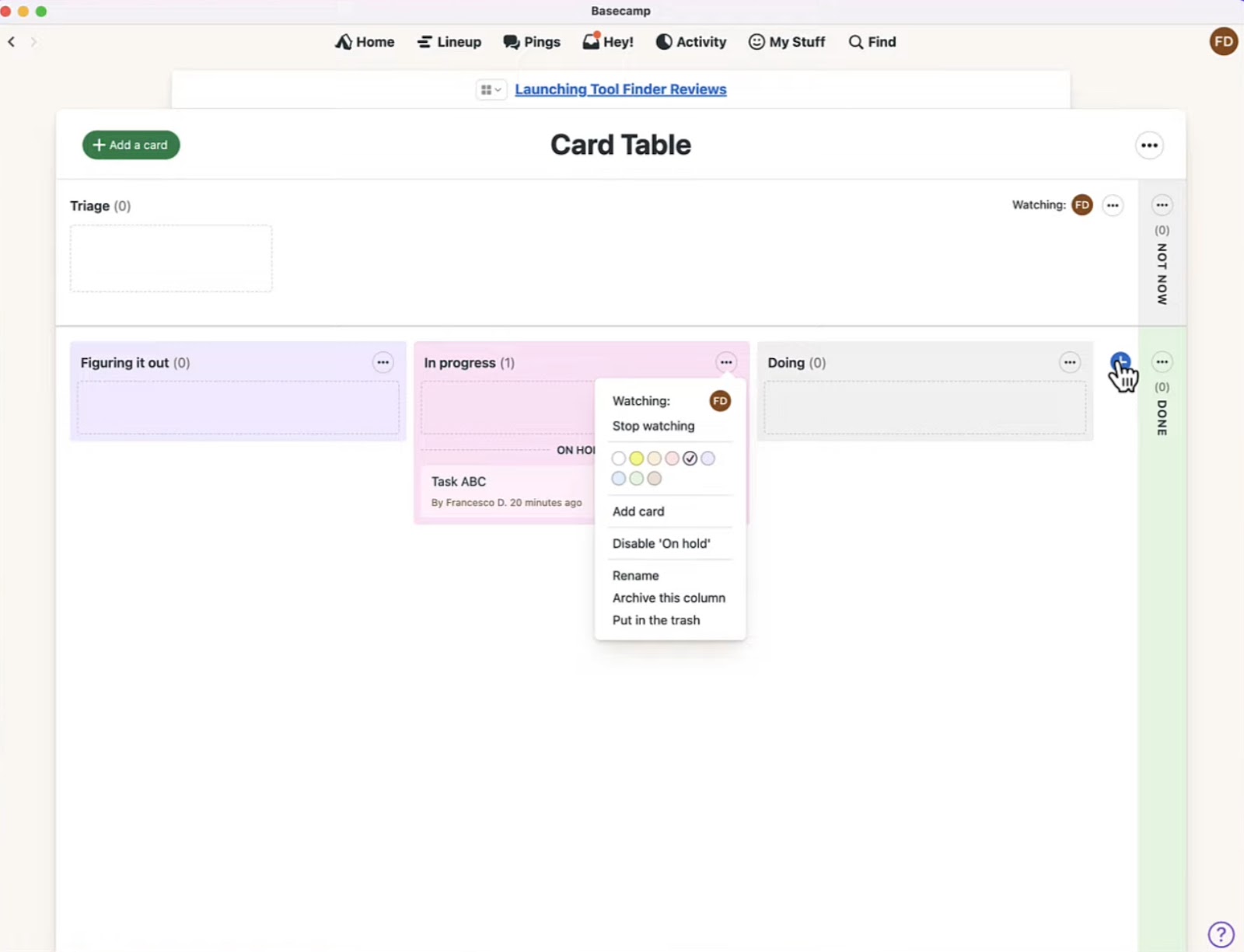Choose Put in the trash

point(655,620)
